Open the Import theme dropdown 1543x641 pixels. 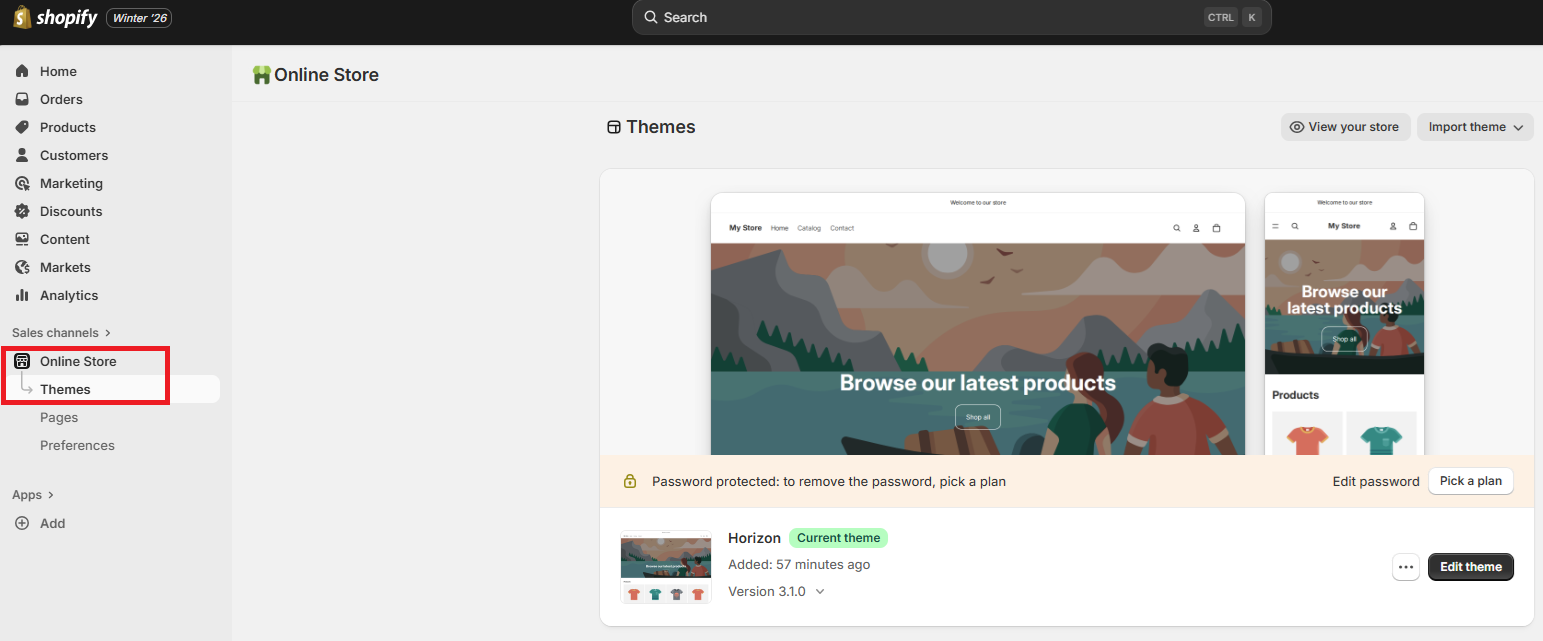coord(1475,127)
